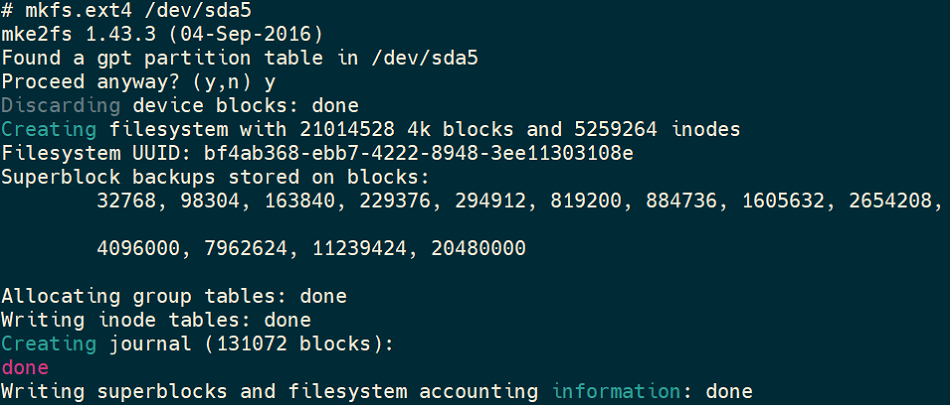The image size is (950, 405).
Task: Click the grey 'Discarding' word
Action: (x=61, y=106)
